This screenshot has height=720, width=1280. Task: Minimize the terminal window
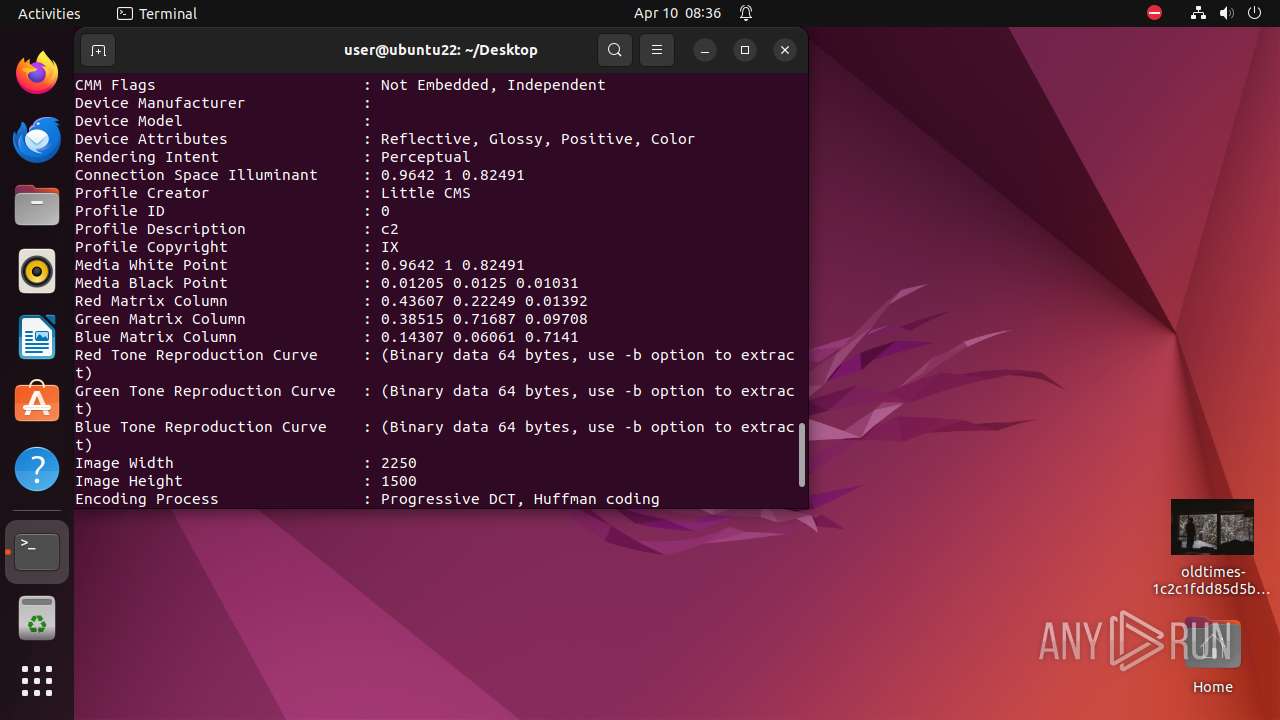coord(705,50)
